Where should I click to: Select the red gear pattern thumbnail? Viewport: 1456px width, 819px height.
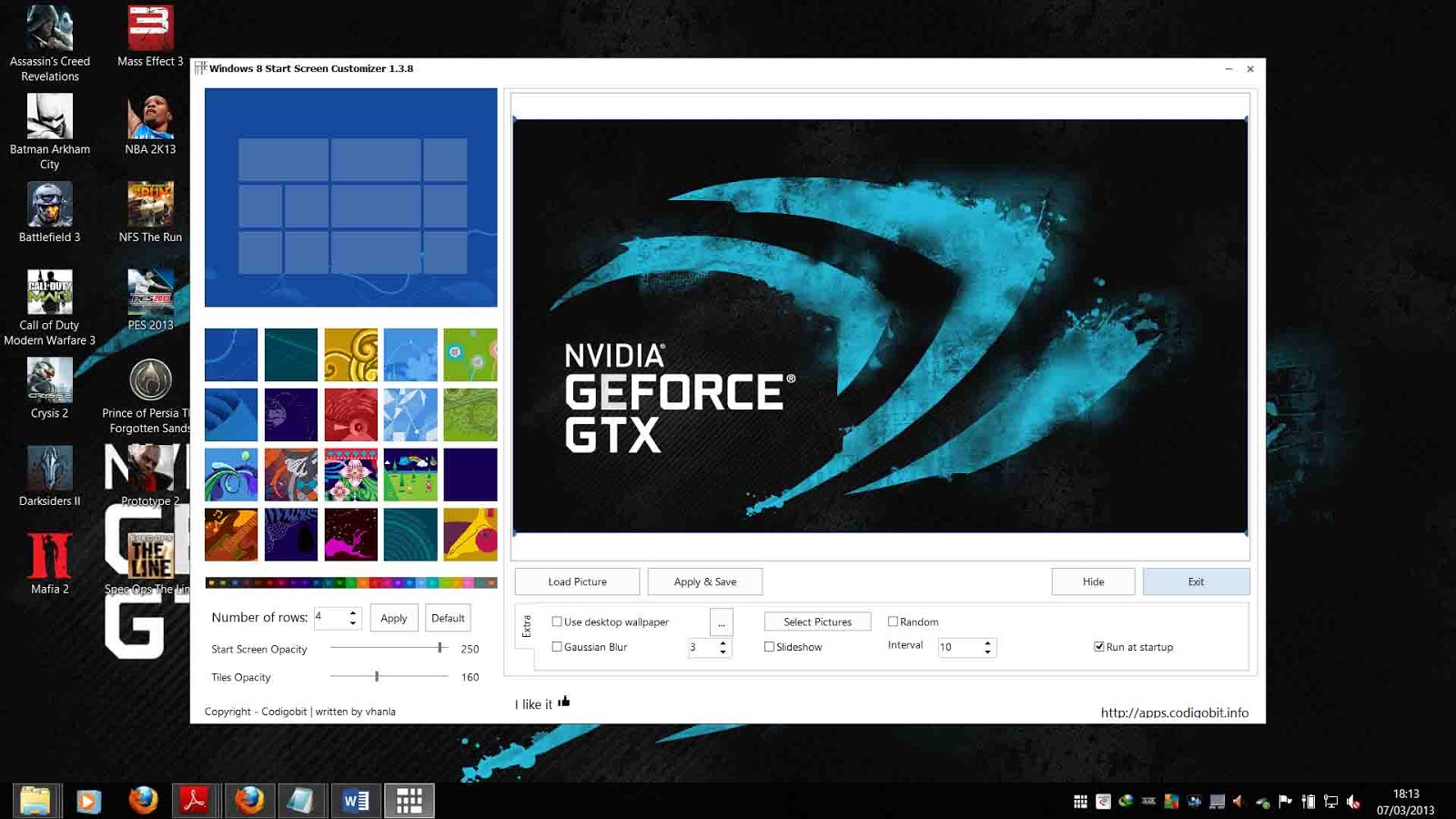(351, 415)
